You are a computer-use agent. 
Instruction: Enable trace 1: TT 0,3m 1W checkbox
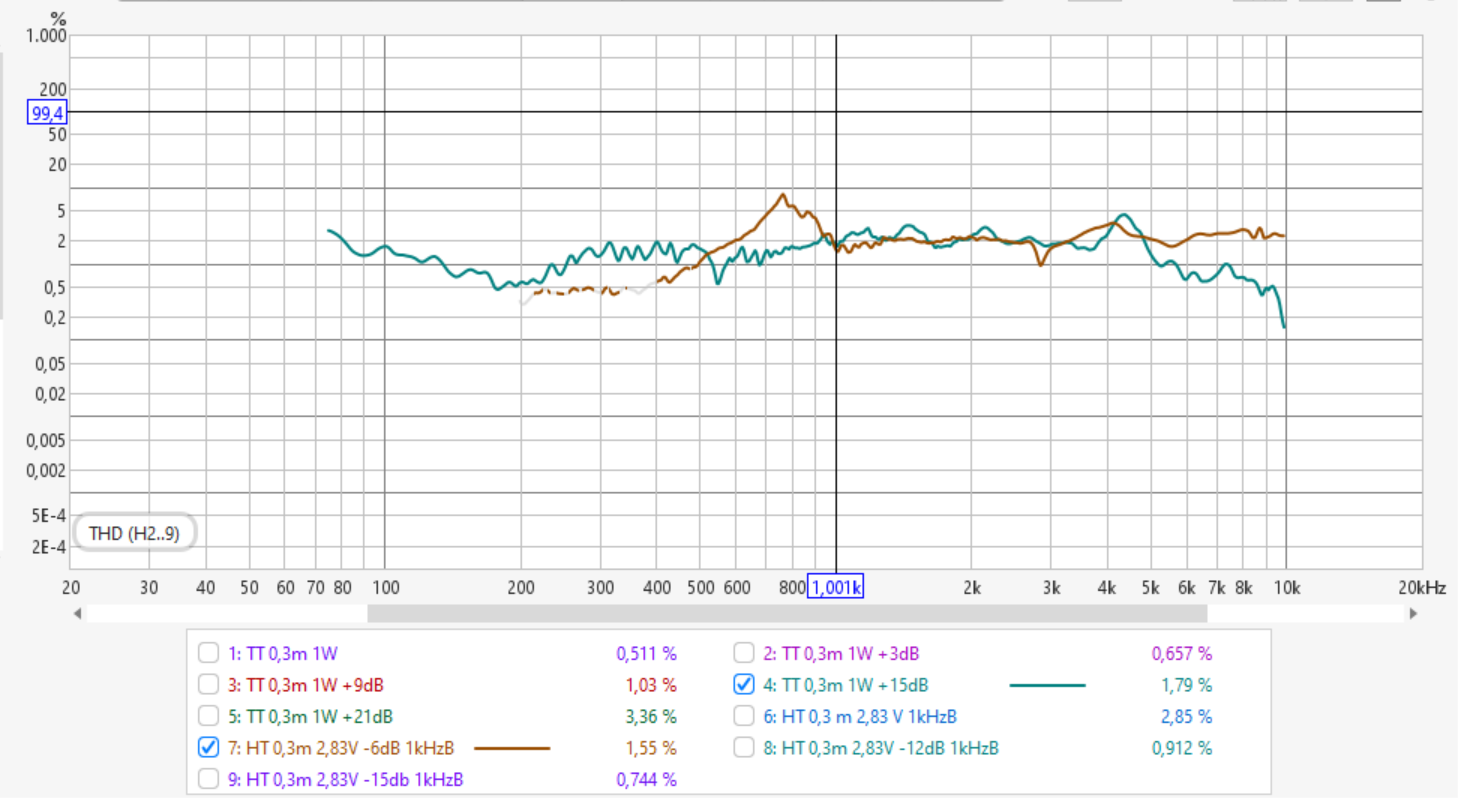point(208,654)
